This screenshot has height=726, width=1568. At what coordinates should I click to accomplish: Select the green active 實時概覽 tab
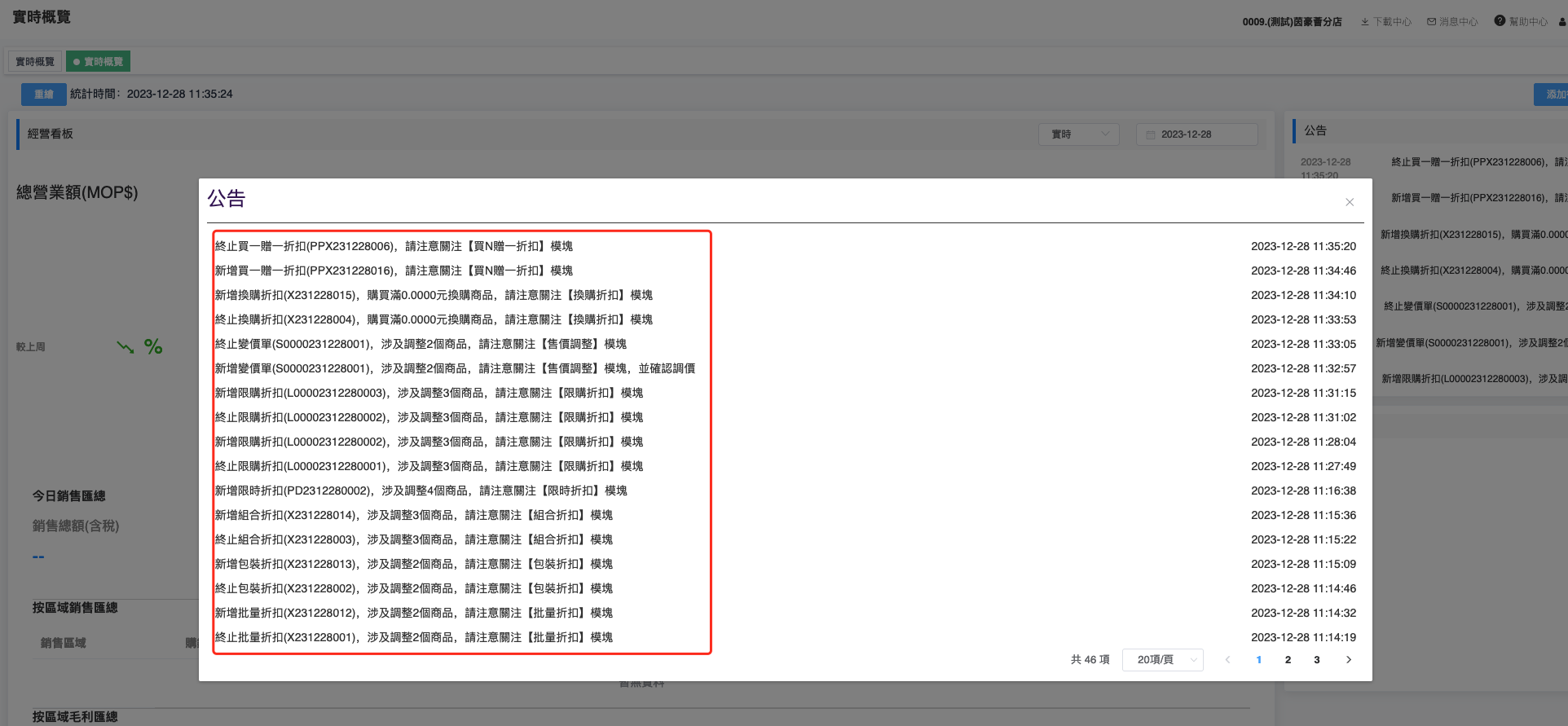[x=99, y=62]
